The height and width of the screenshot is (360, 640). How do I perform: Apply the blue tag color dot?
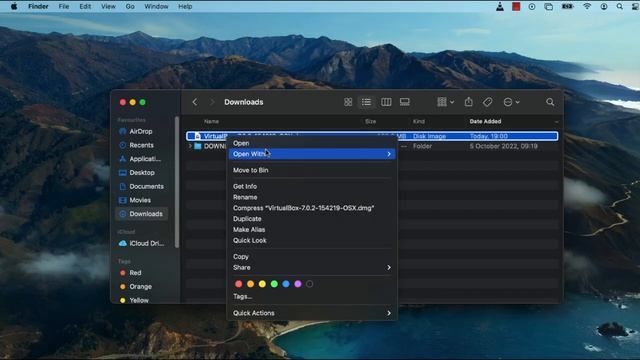[286, 284]
